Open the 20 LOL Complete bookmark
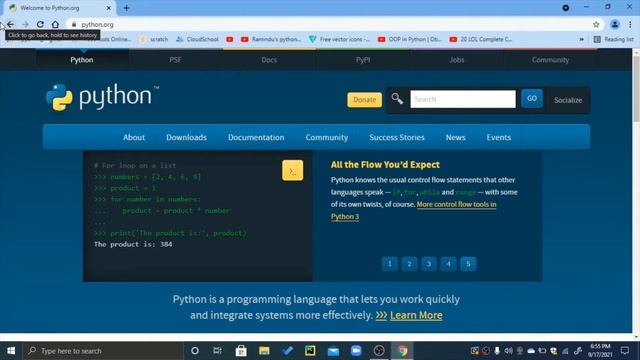Screen dimensions: 640x360 481,39
